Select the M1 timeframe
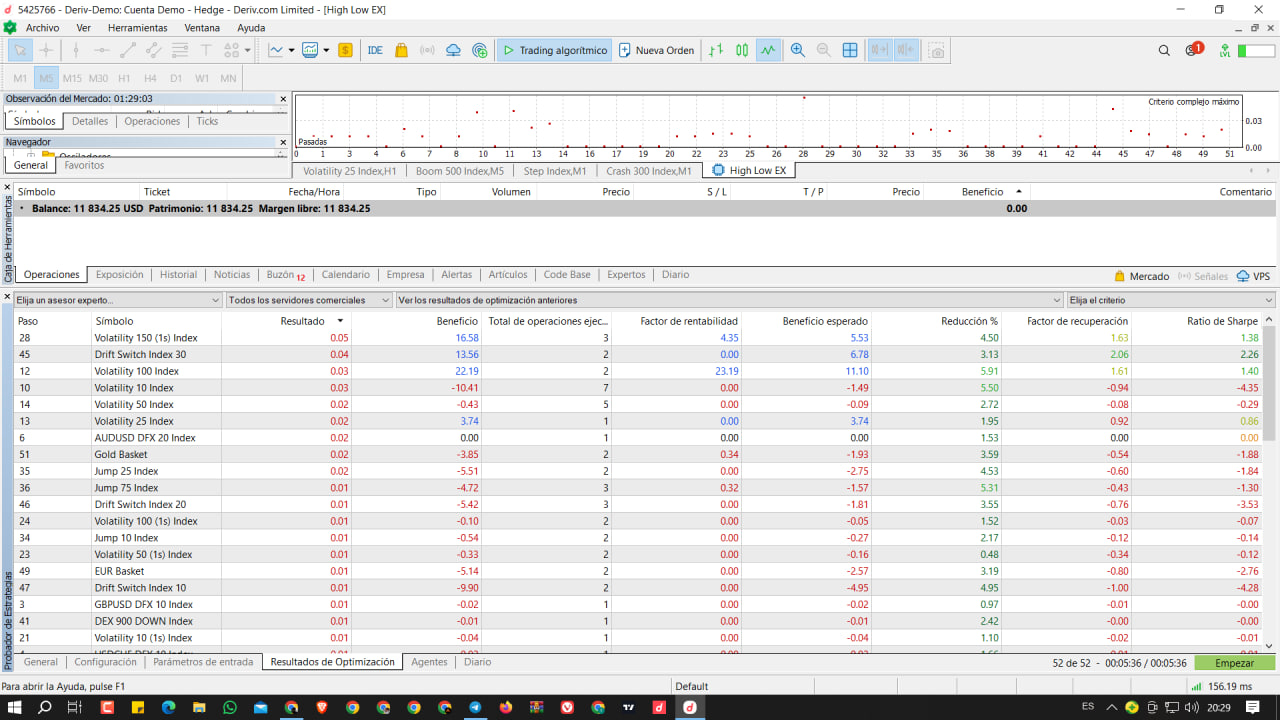The height and width of the screenshot is (720, 1280). coord(20,78)
